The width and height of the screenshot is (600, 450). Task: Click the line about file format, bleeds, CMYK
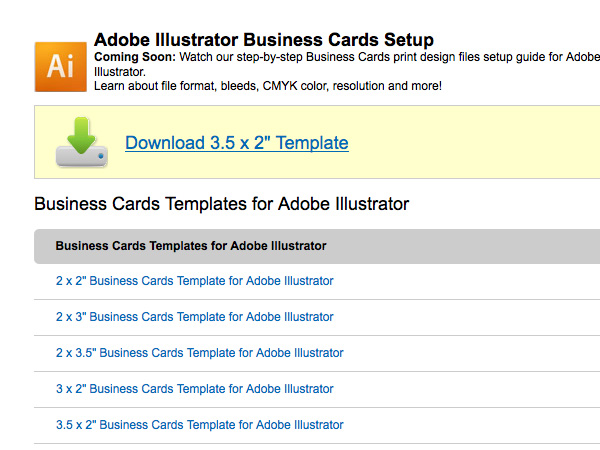pyautogui.click(x=268, y=86)
